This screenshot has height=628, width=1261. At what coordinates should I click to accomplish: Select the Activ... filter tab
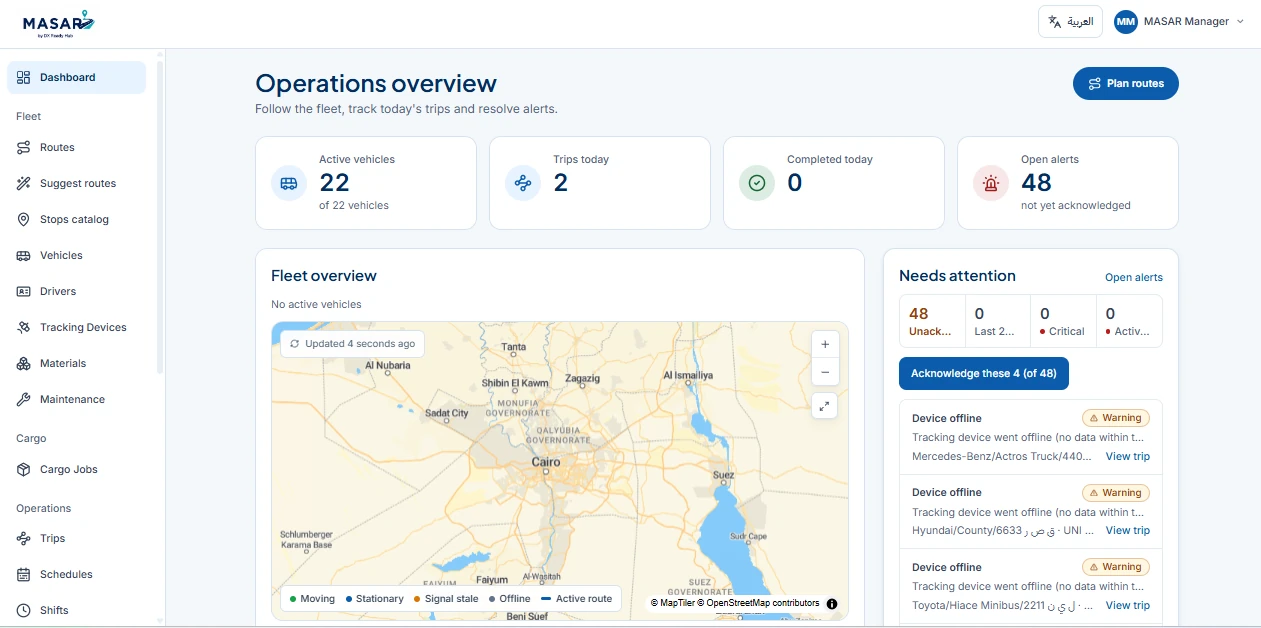[1129, 322]
